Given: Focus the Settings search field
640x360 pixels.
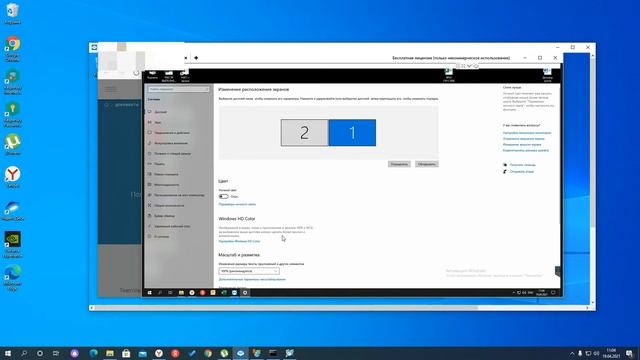Looking at the screenshot, I should pos(179,89).
